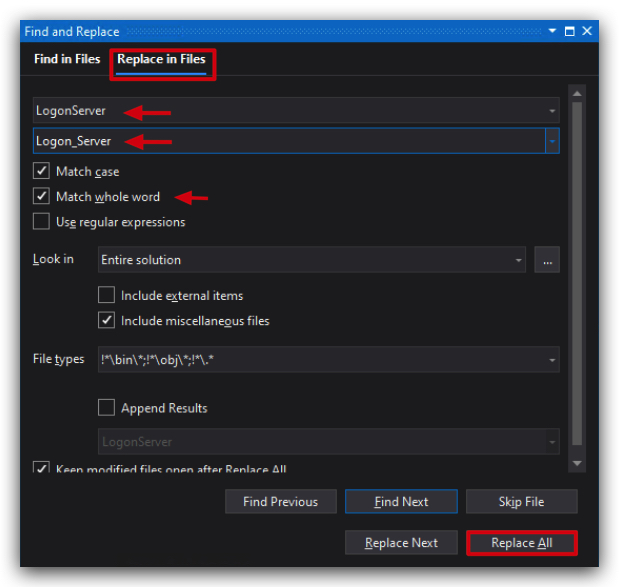Image resolution: width=619 pixels, height=587 pixels.
Task: Click the Find Previous button
Action: (281, 501)
